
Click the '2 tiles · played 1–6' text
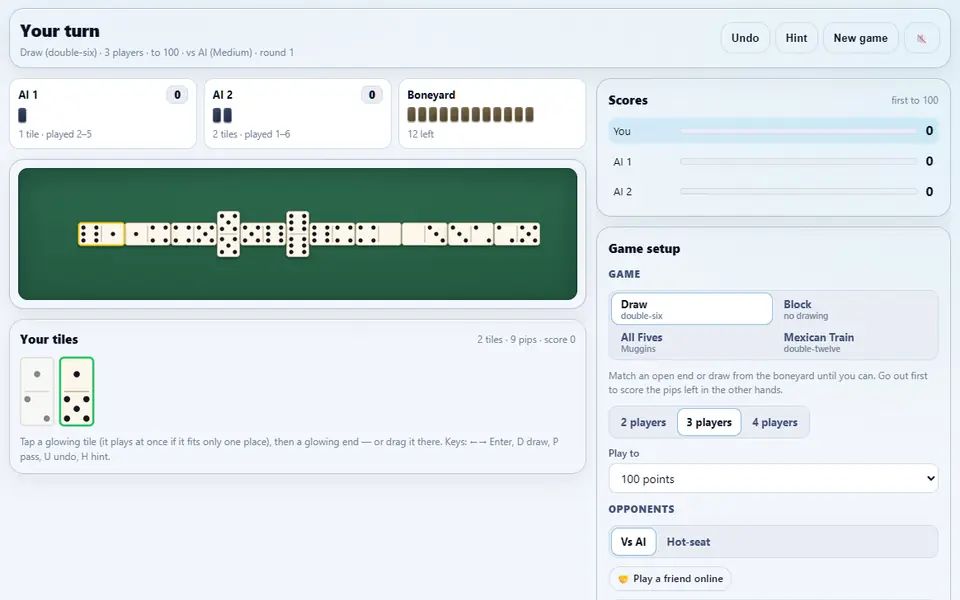click(251, 134)
